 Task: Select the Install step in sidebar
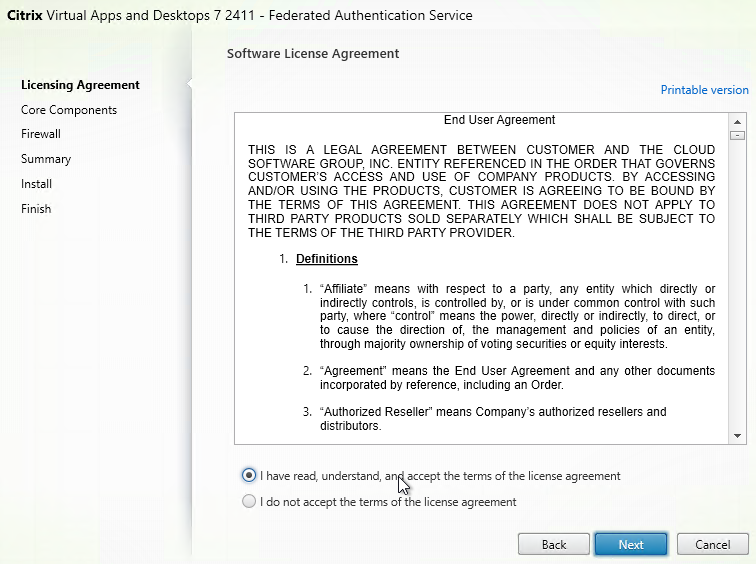click(36, 184)
